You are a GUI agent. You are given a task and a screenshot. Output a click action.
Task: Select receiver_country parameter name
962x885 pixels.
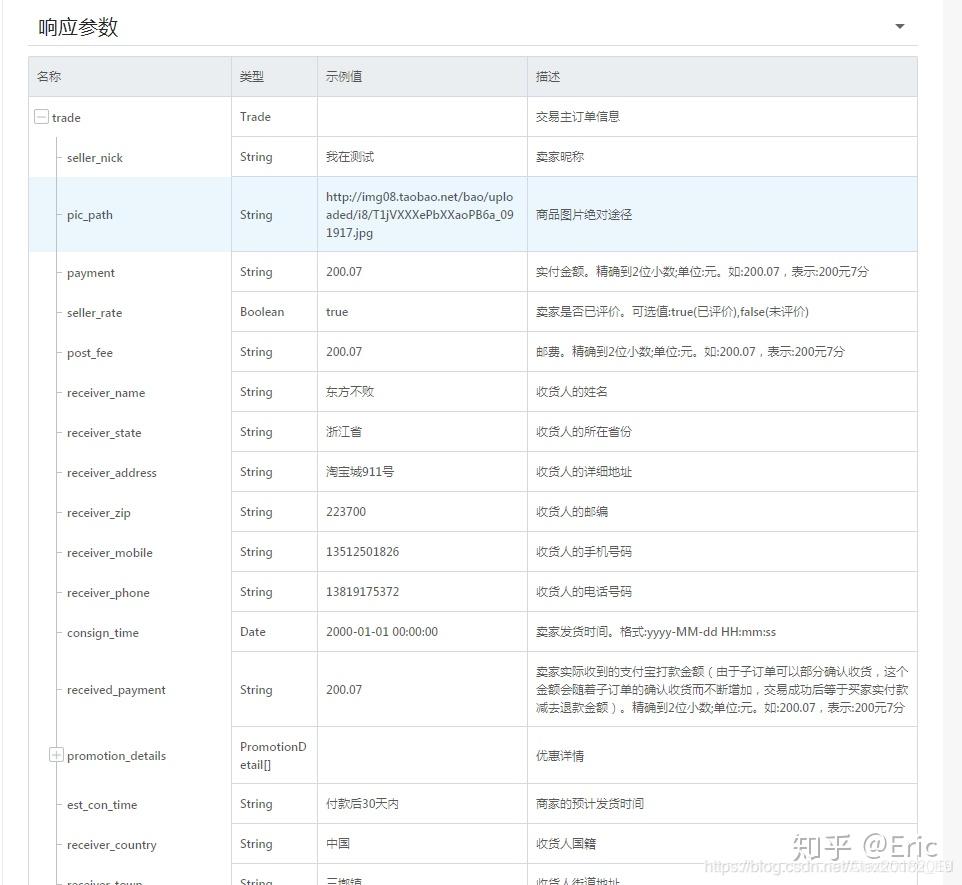[112, 845]
